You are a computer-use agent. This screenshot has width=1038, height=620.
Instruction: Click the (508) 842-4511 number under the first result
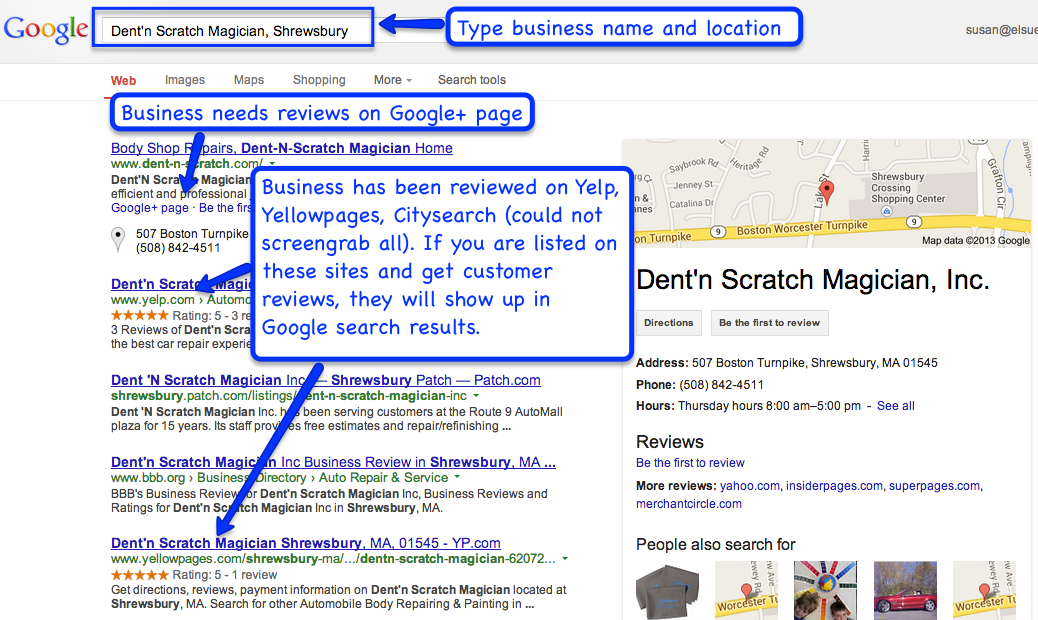(x=177, y=248)
